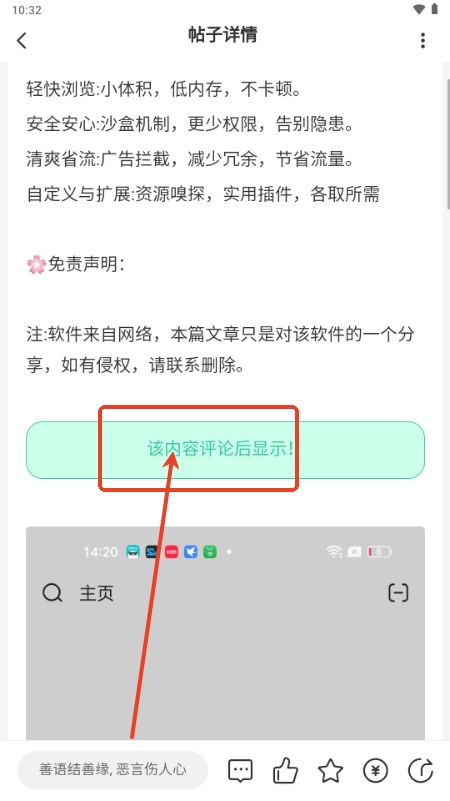Click the bracket icon at the screenshot's right
450x801 pixels.
[x=398, y=593]
